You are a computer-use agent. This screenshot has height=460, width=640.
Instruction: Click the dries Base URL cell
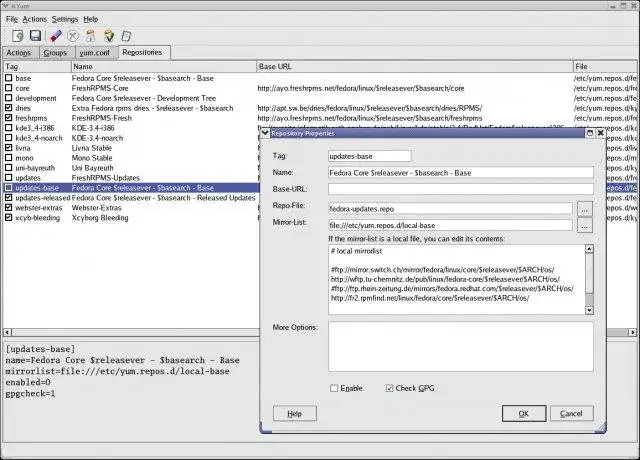coord(369,108)
